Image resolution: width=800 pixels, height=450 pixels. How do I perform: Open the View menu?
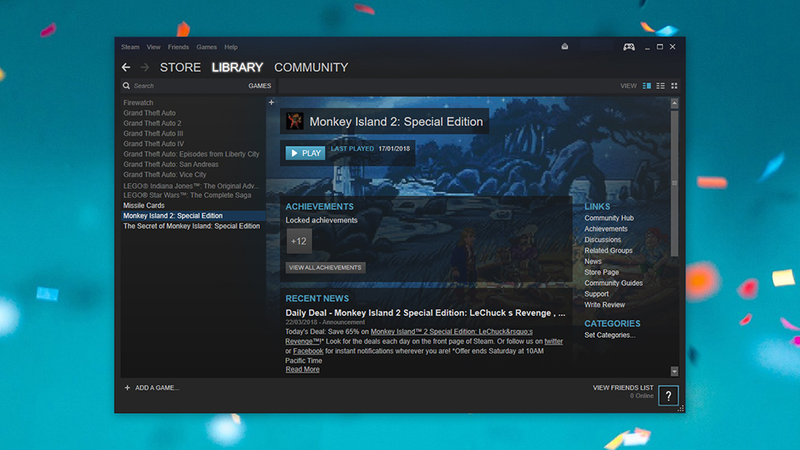point(154,47)
